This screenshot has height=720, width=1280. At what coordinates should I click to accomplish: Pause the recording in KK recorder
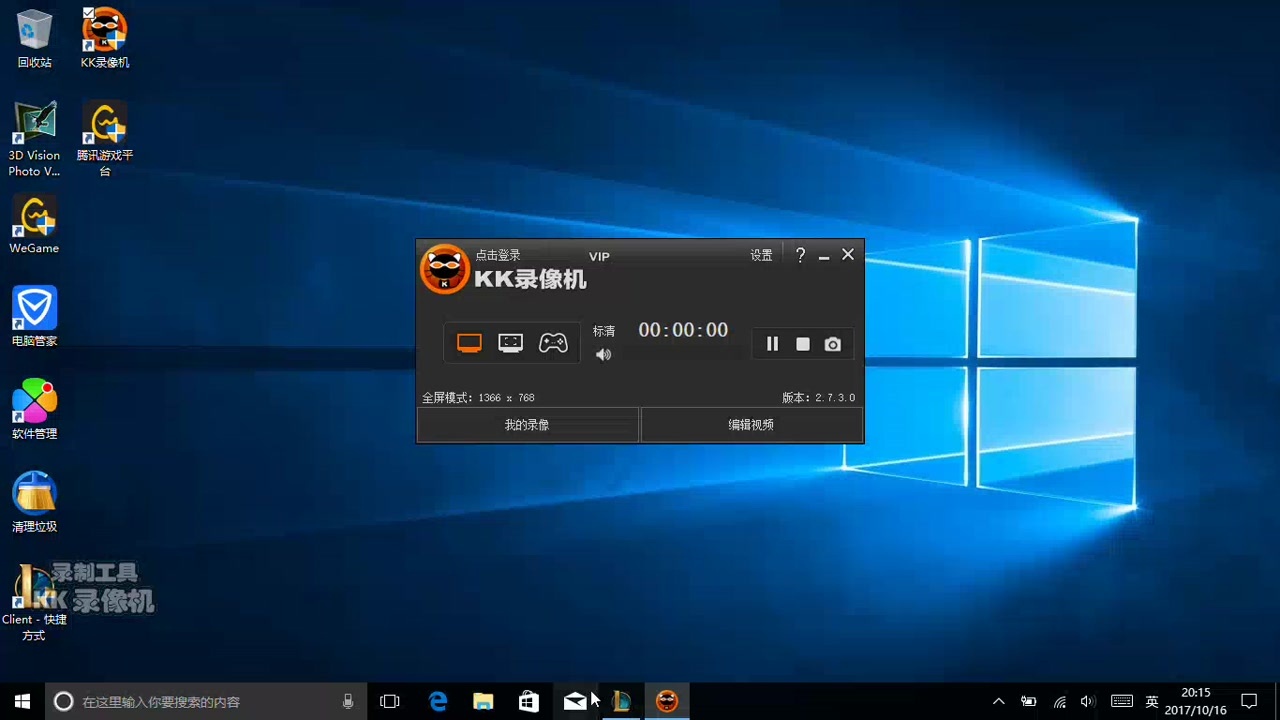(x=772, y=344)
